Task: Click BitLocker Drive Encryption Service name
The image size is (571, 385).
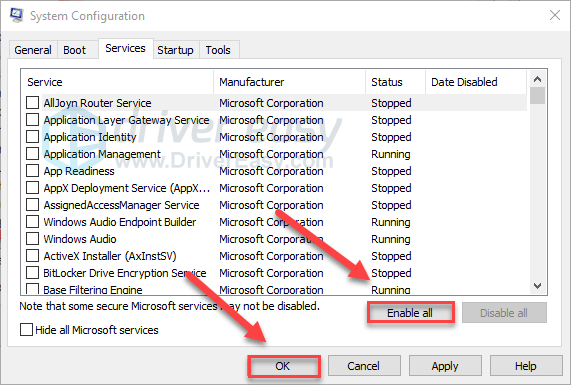Action: (x=125, y=273)
